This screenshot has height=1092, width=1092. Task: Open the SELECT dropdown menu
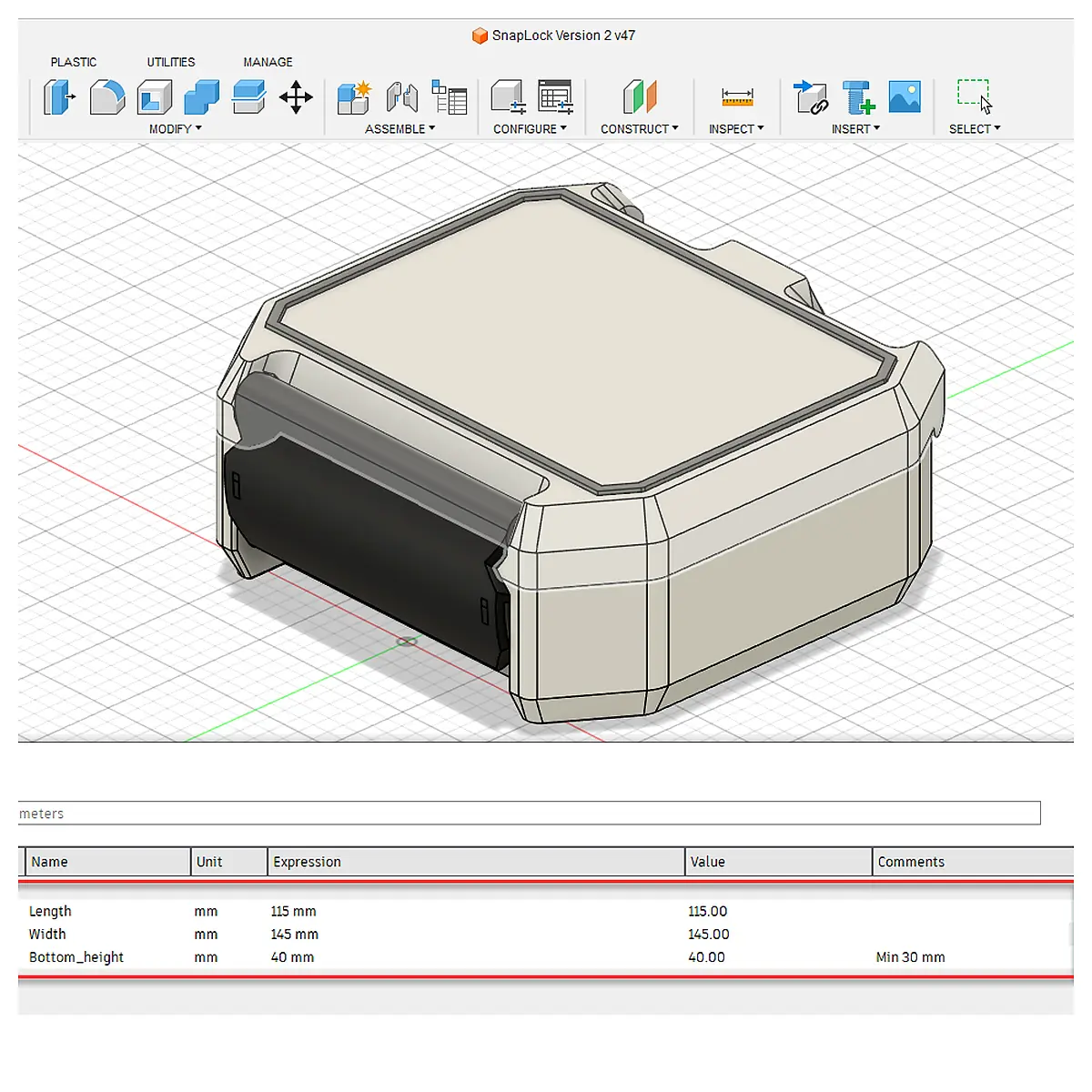click(x=975, y=129)
